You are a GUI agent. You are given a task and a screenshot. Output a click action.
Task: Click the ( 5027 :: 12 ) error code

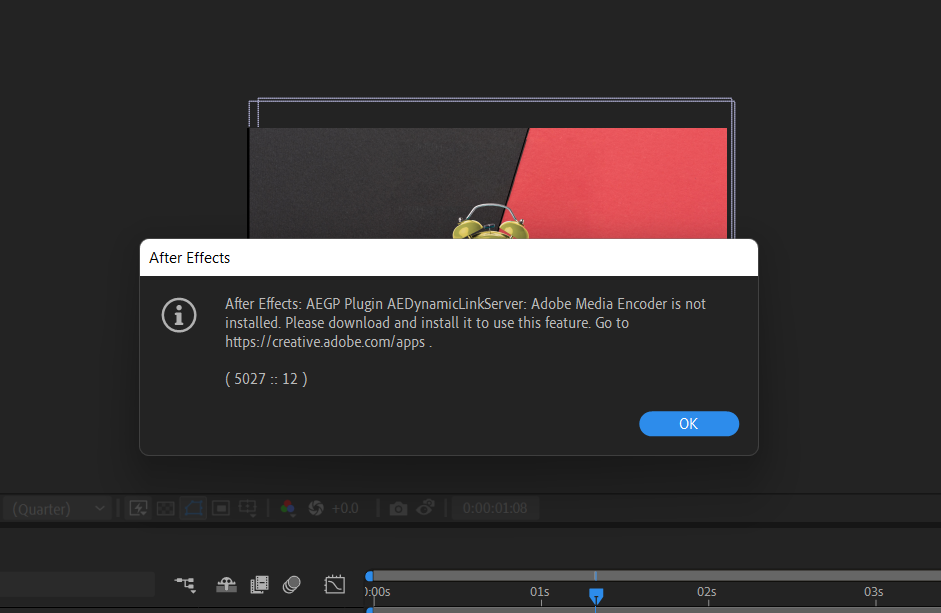[x=266, y=379]
